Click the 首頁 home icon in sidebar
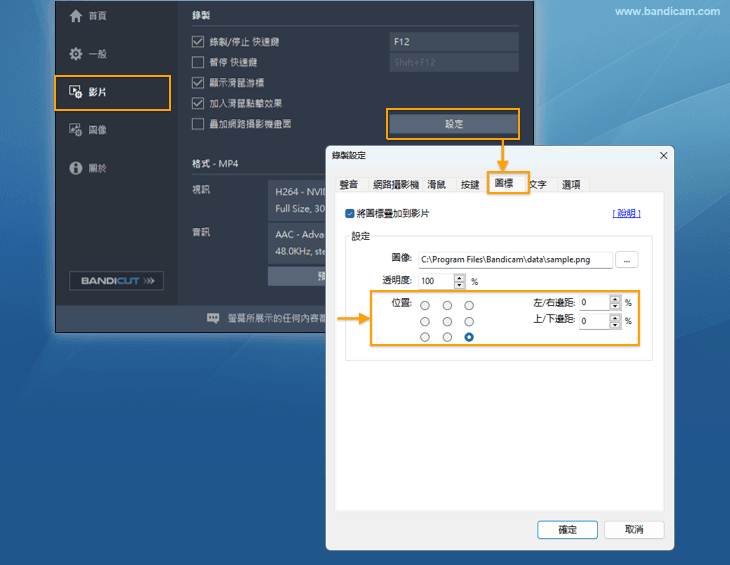The height and width of the screenshot is (565, 730). pos(75,17)
